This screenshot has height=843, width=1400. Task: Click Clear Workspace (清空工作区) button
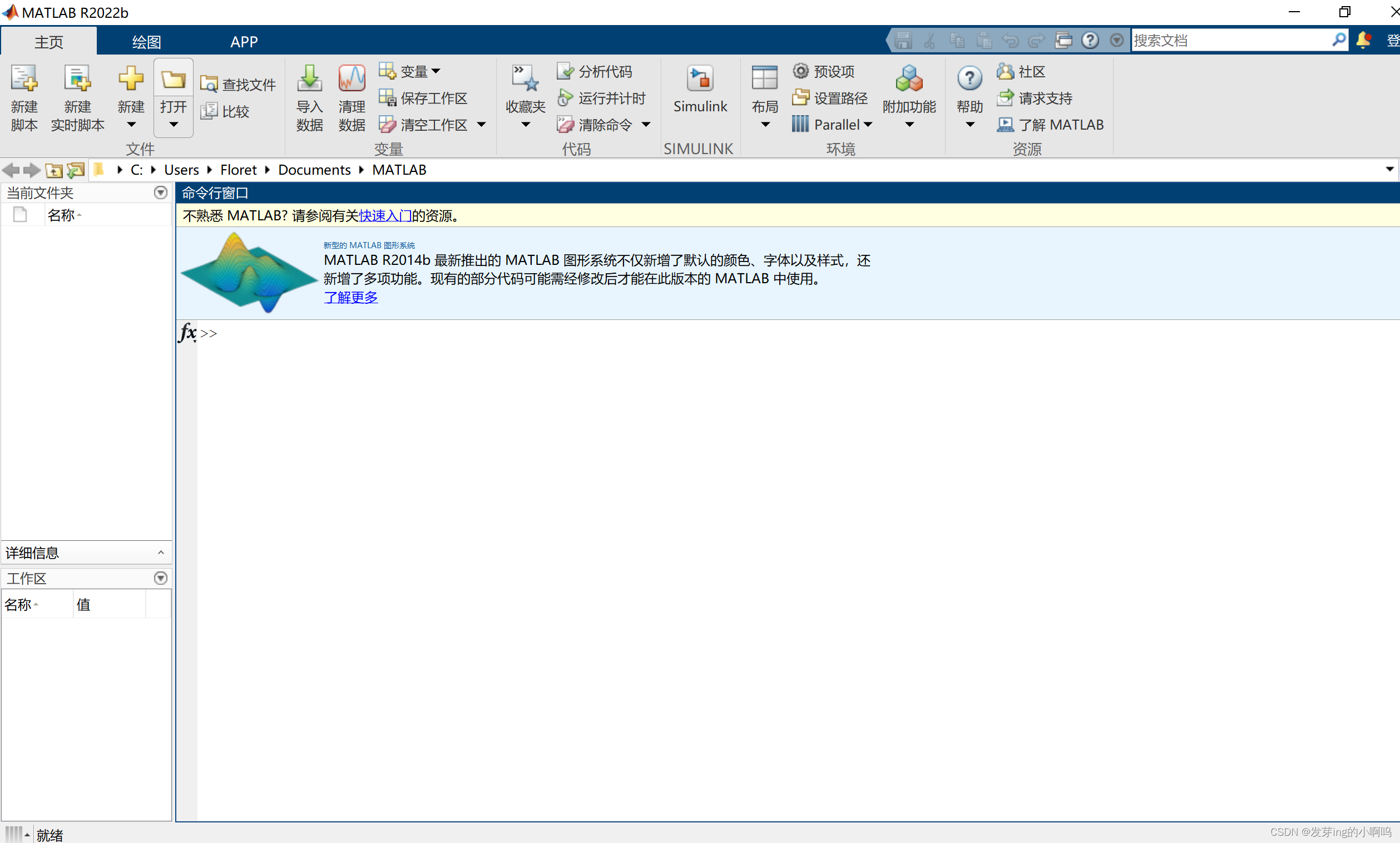423,125
